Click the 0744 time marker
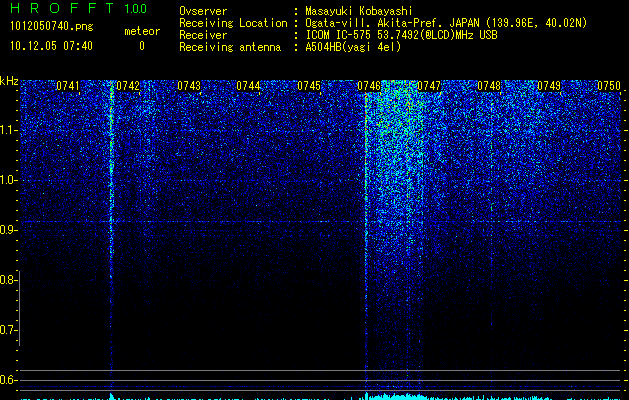Viewport: 629px width, 400px height. [x=248, y=86]
